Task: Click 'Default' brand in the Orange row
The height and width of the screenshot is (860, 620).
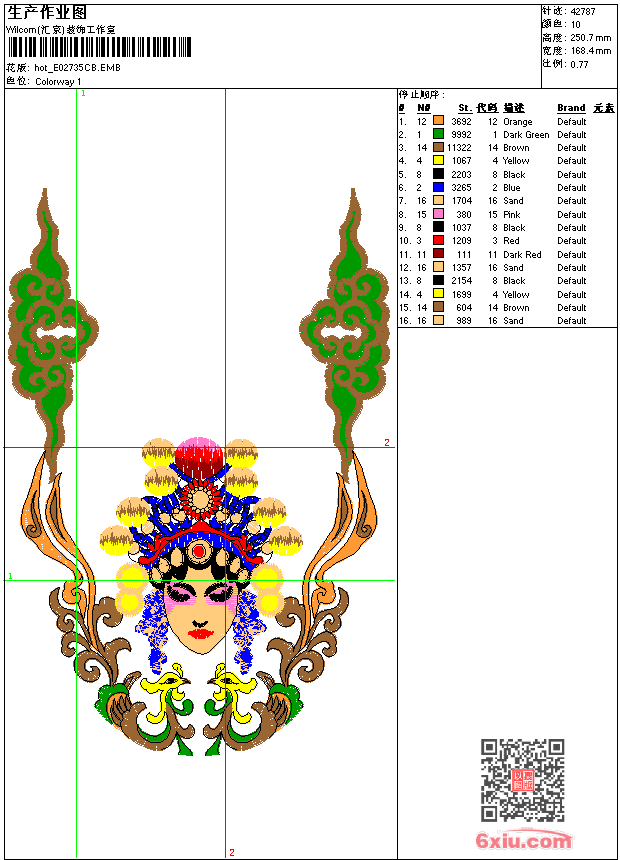Action: pos(571,122)
